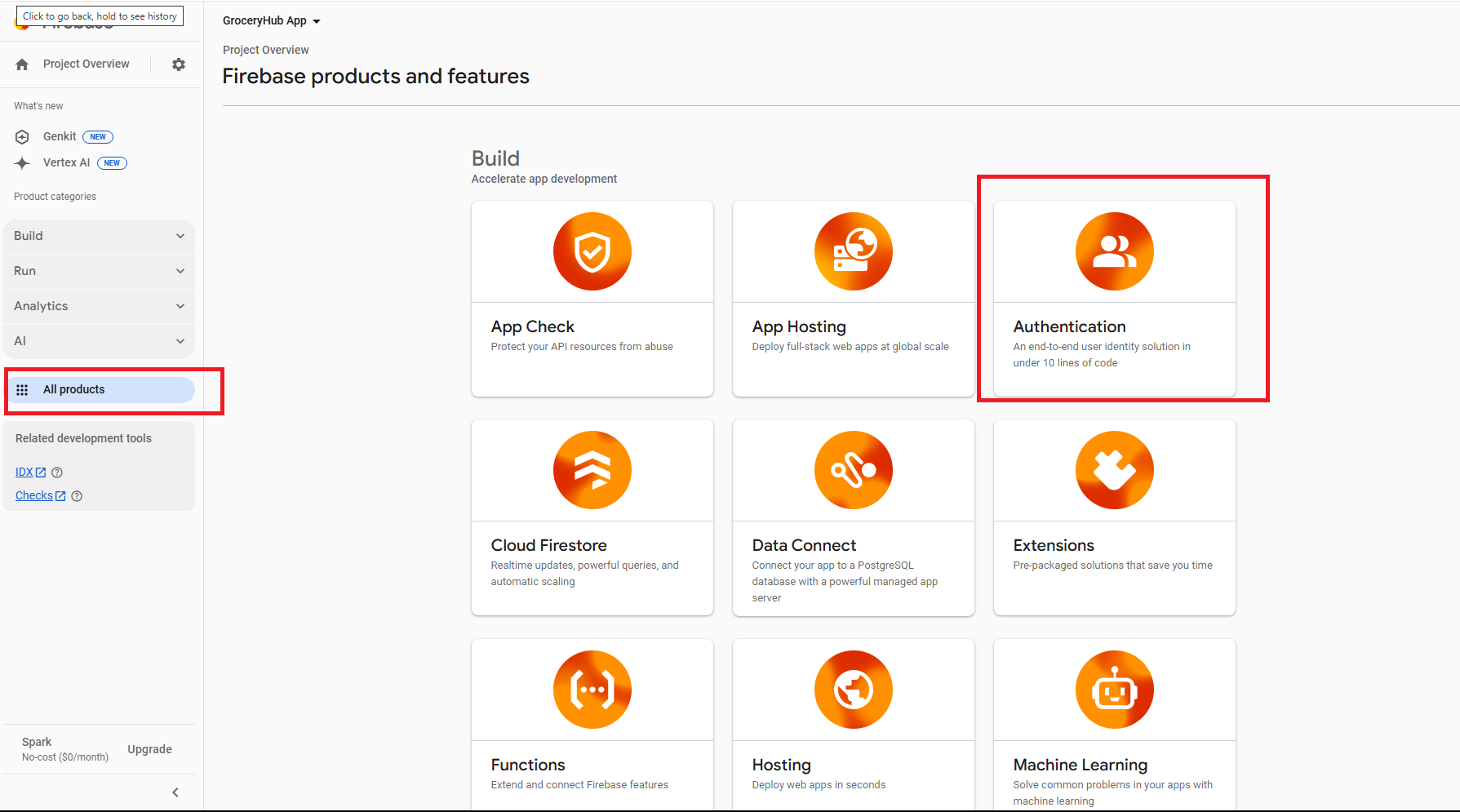
Task: Open the Cloud Firestore card title
Action: (548, 546)
